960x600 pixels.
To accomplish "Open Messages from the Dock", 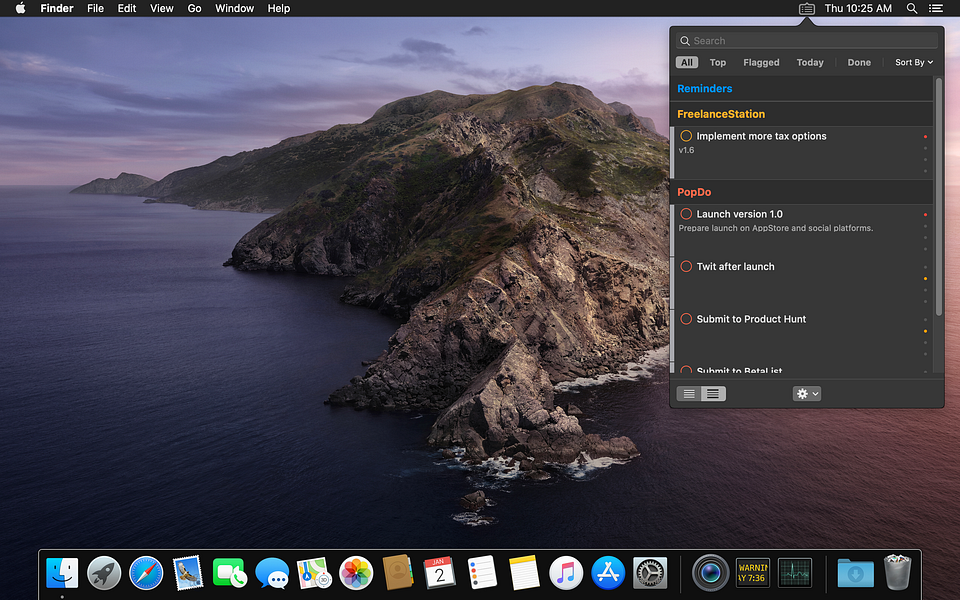I will click(x=272, y=573).
